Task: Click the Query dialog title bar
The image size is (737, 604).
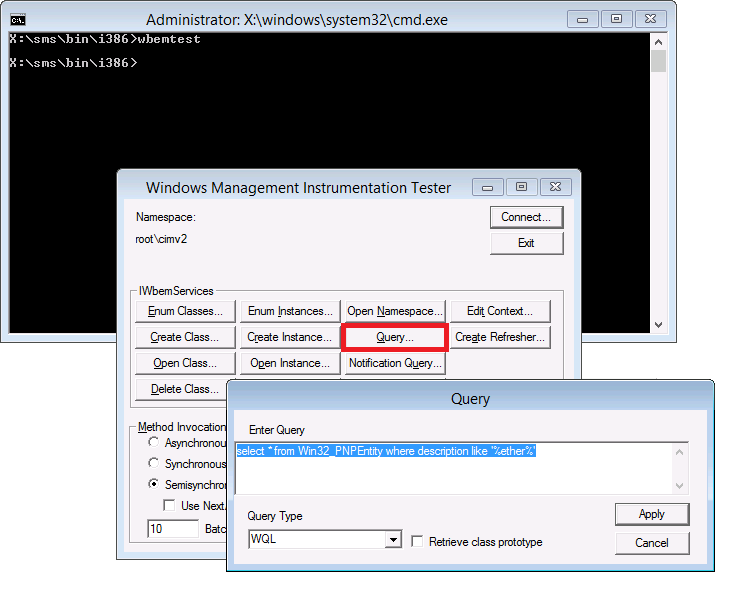Action: pos(470,399)
